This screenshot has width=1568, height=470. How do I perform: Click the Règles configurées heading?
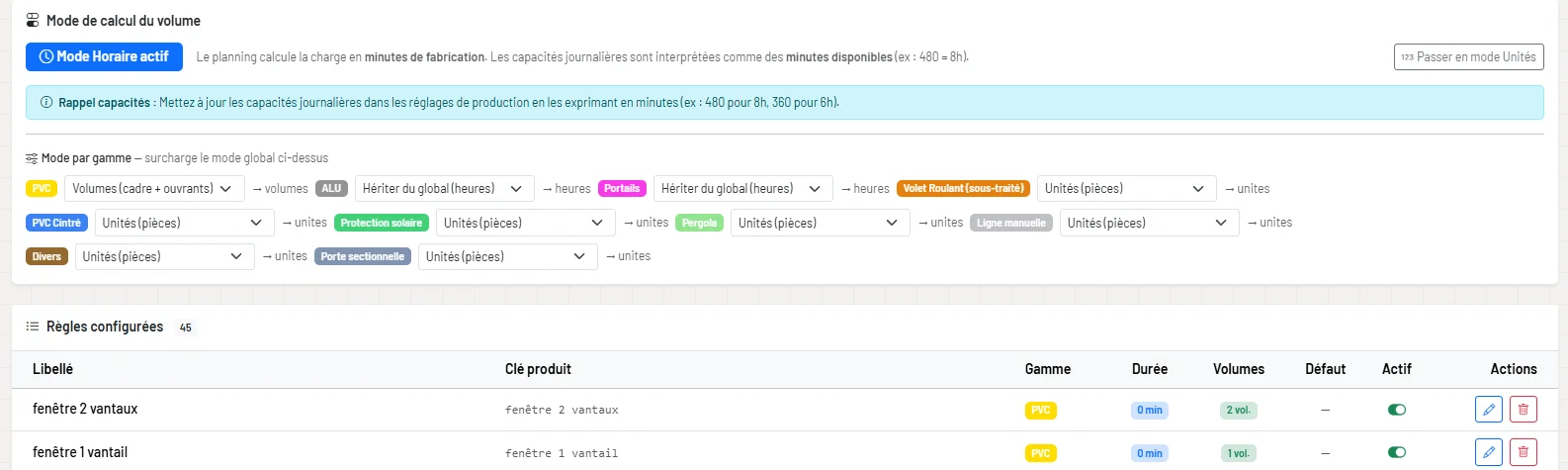coord(105,327)
